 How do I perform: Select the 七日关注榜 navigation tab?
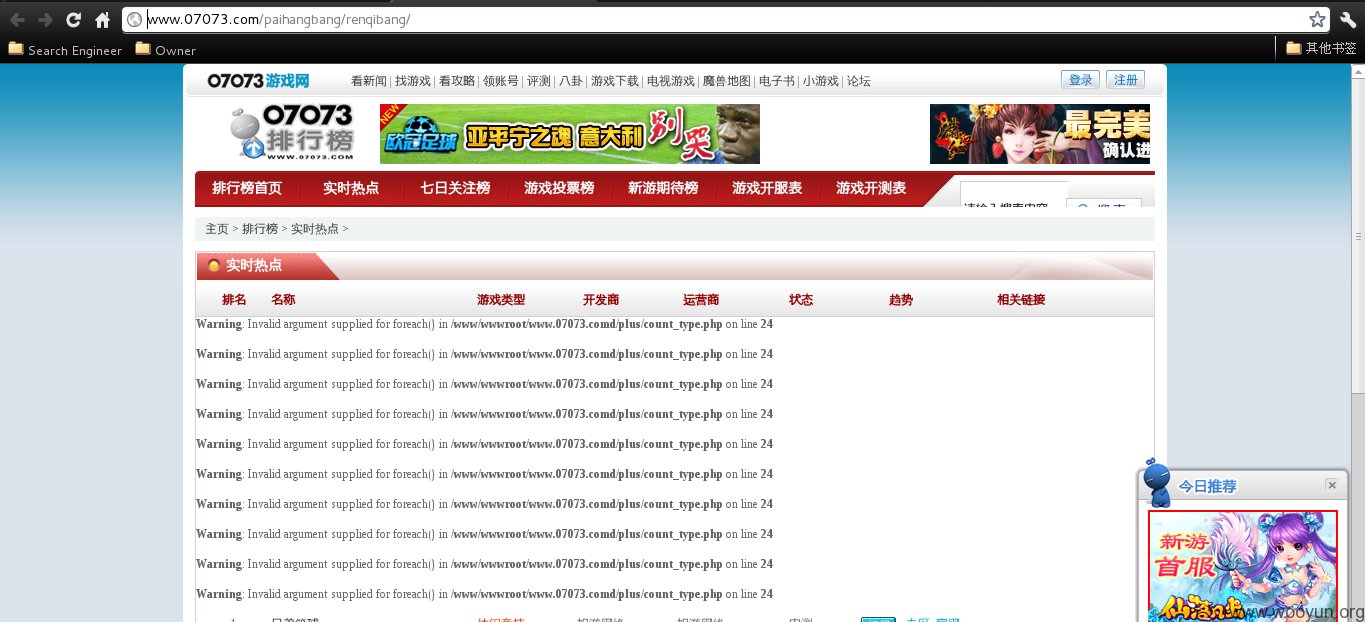[x=455, y=188]
